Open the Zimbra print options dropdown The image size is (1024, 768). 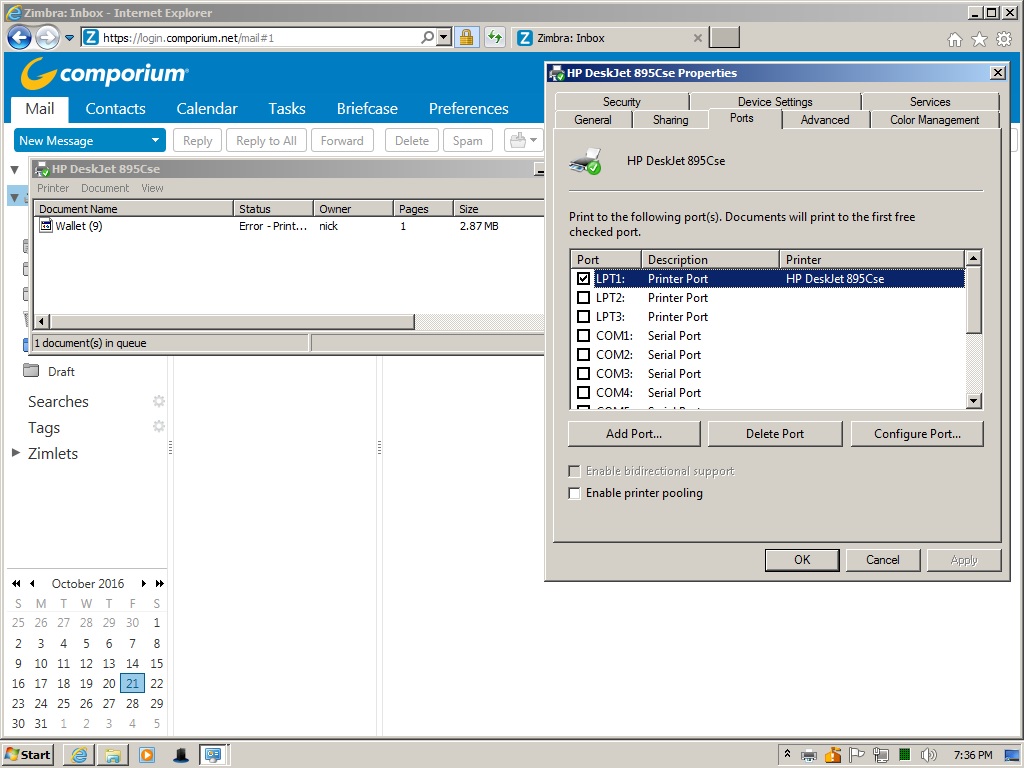pos(534,140)
